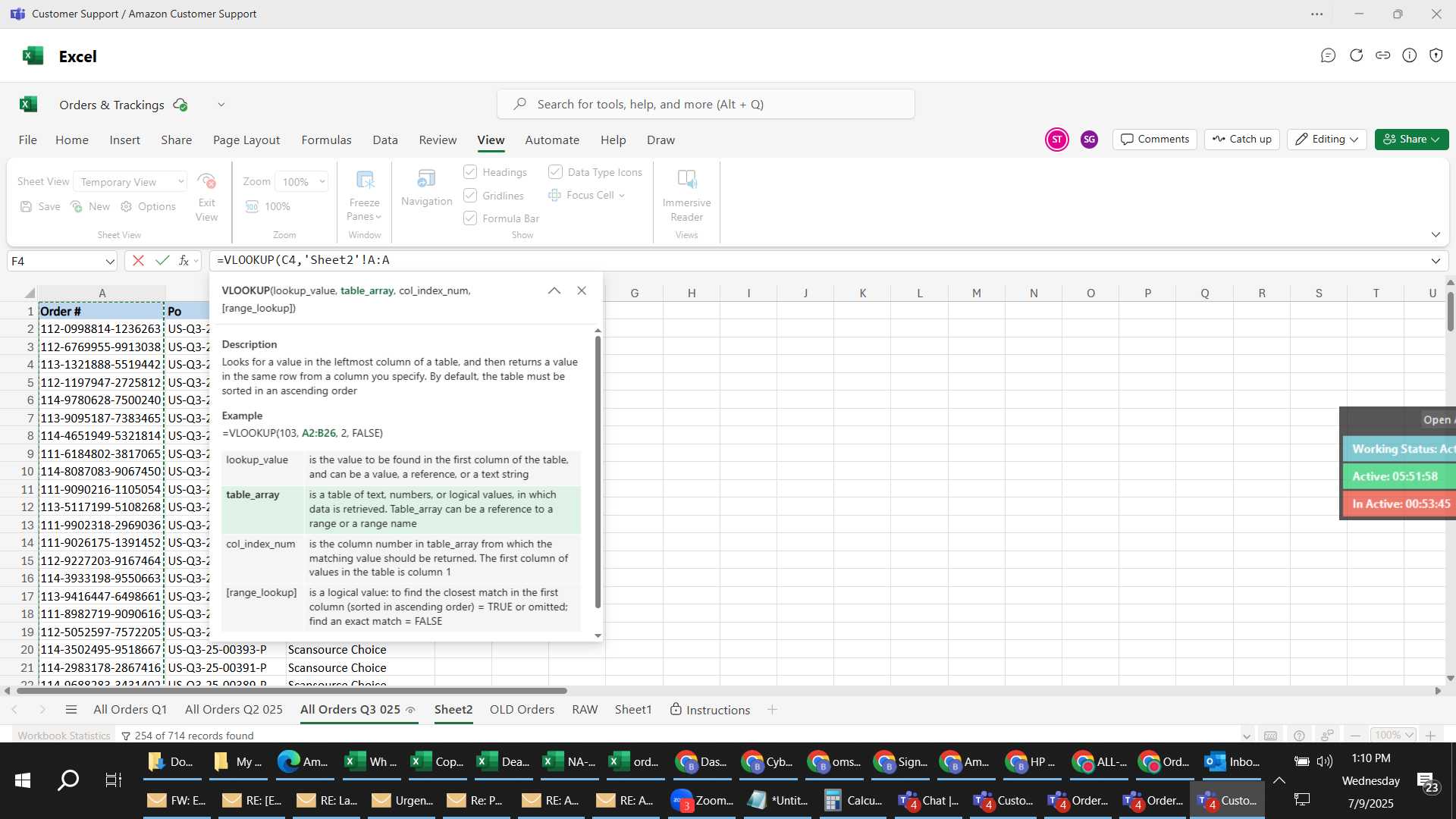Click the Exit View icon
Viewport: 1456px width, 819px height.
pyautogui.click(x=206, y=180)
